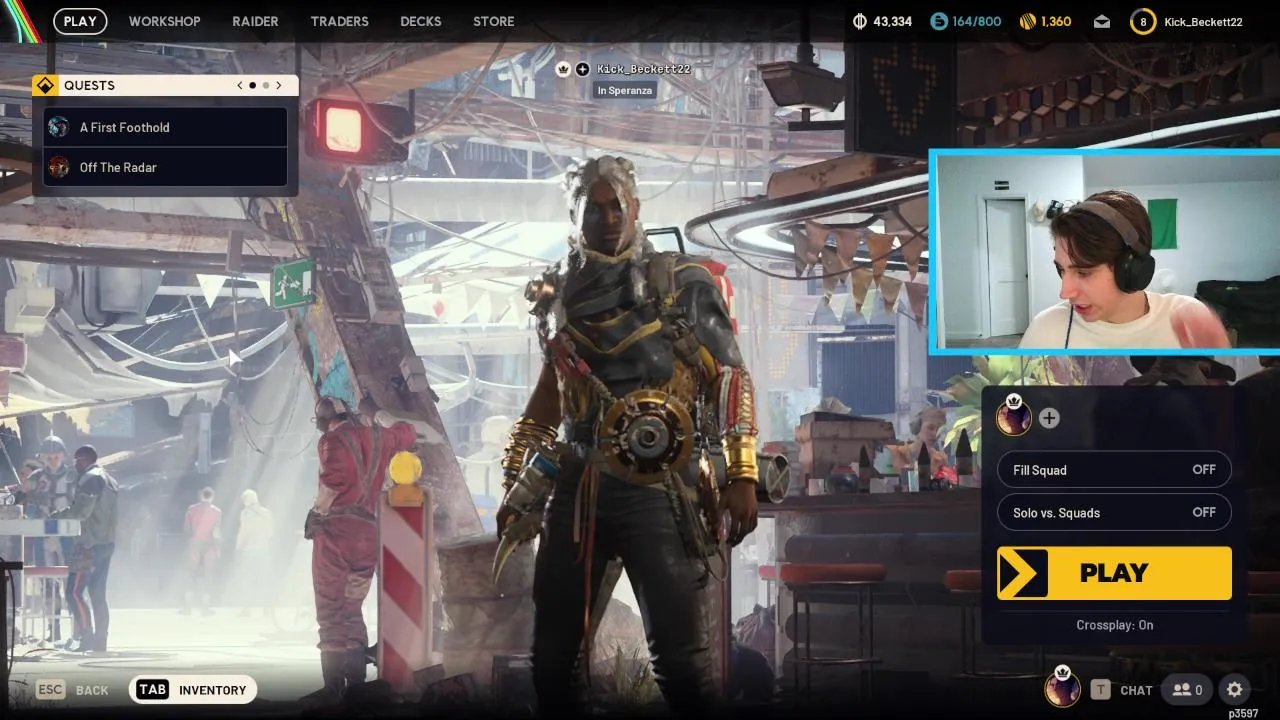
Task: Select the first quests page dot
Action: point(252,85)
